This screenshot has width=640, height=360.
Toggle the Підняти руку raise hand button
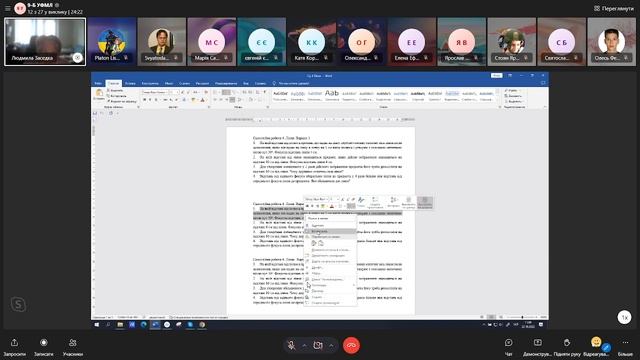[567, 347]
